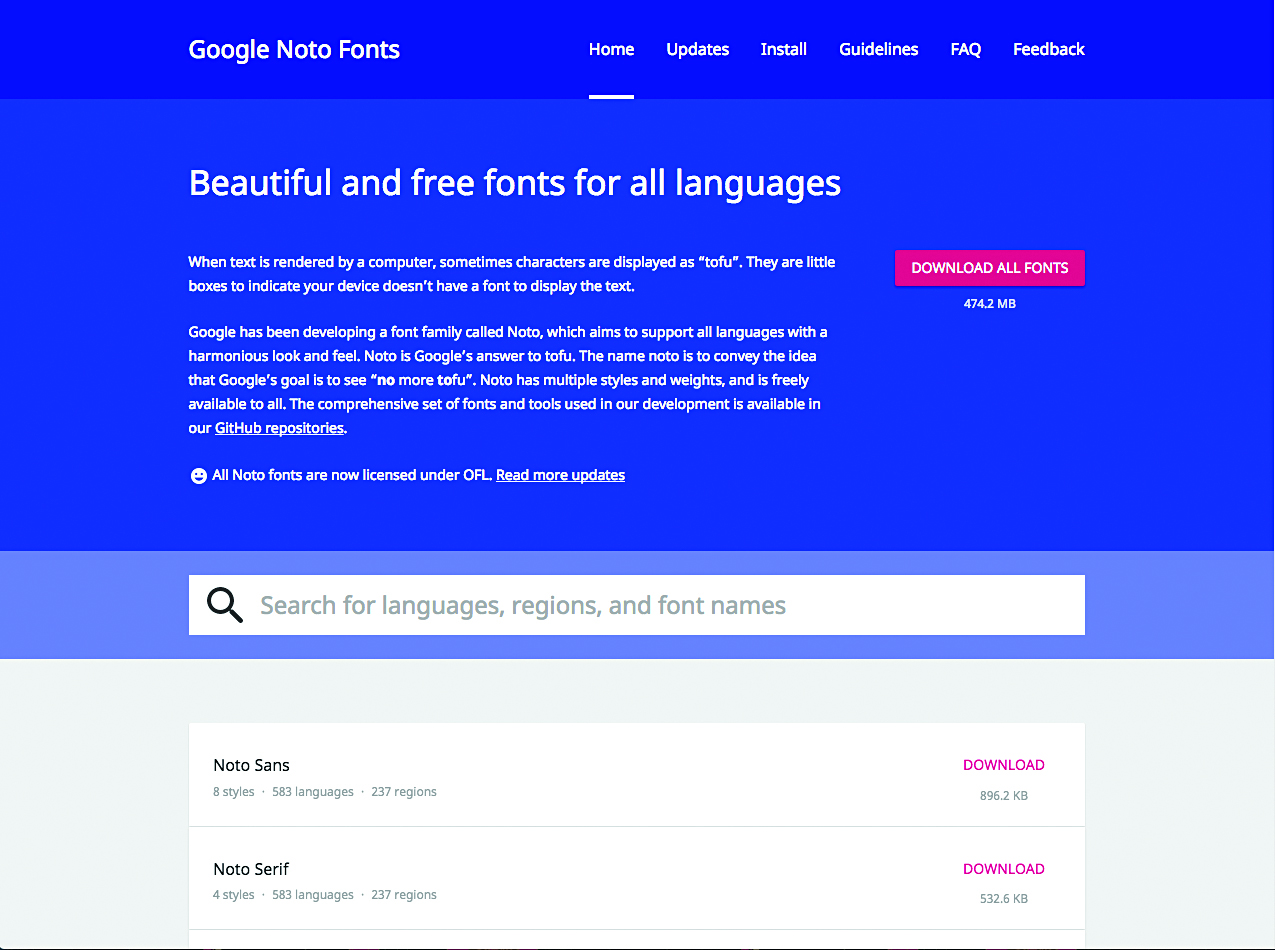The image size is (1275, 950).
Task: Go to the Updates page
Action: 698,49
